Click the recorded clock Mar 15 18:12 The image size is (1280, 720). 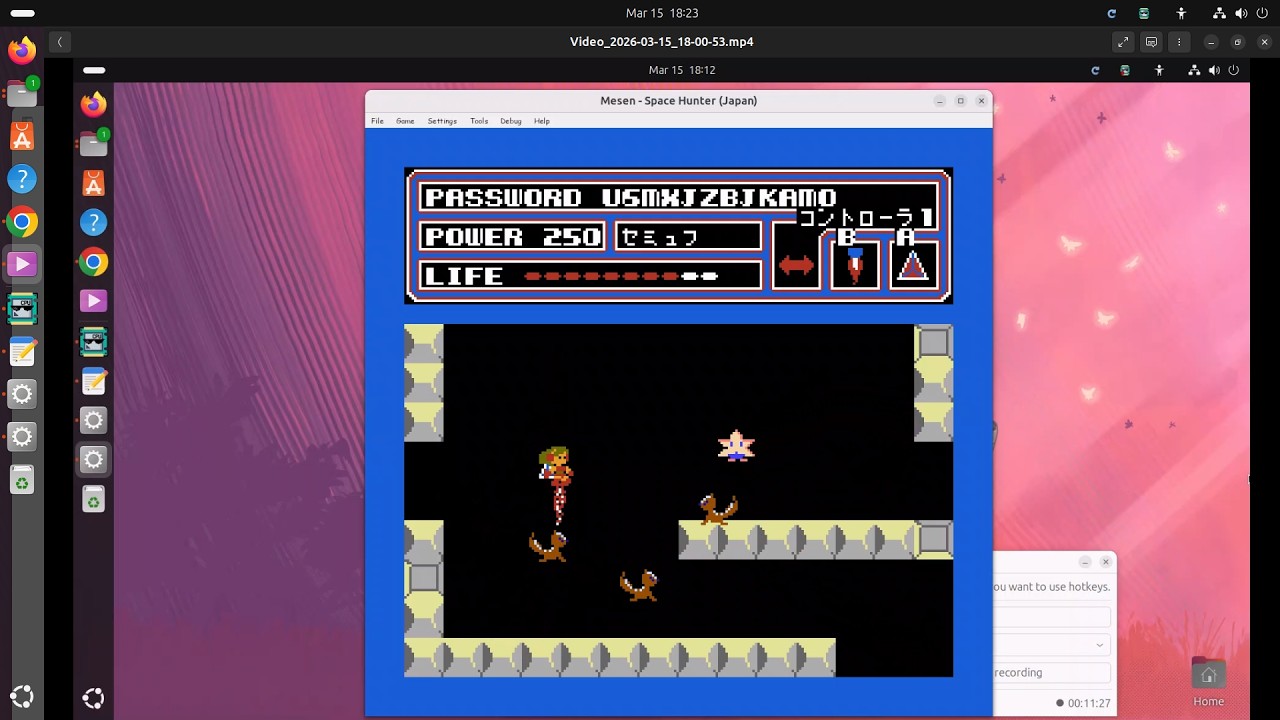pyautogui.click(x=682, y=70)
